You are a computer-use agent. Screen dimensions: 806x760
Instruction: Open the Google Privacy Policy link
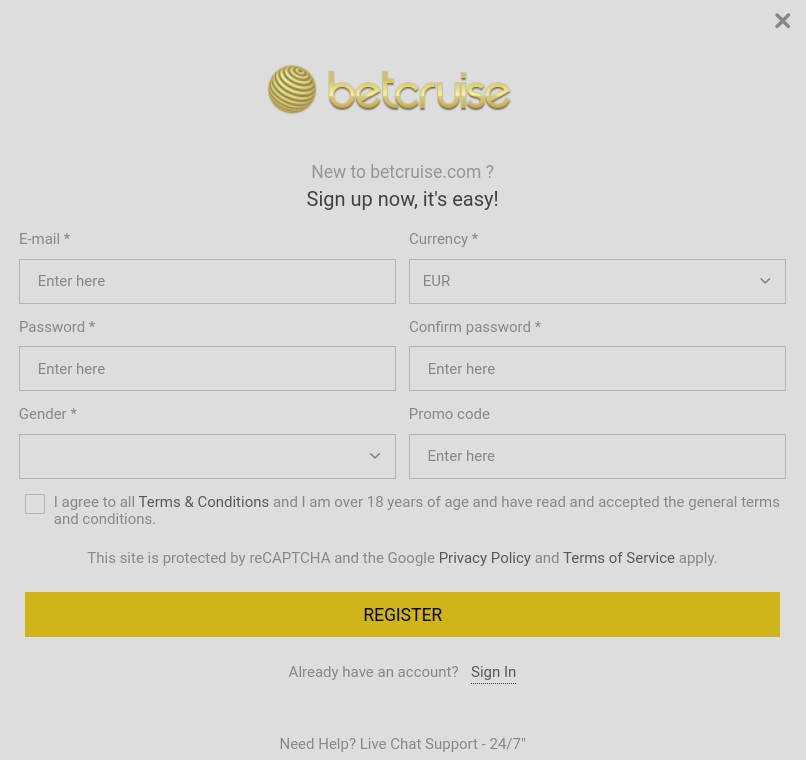pyautogui.click(x=484, y=558)
